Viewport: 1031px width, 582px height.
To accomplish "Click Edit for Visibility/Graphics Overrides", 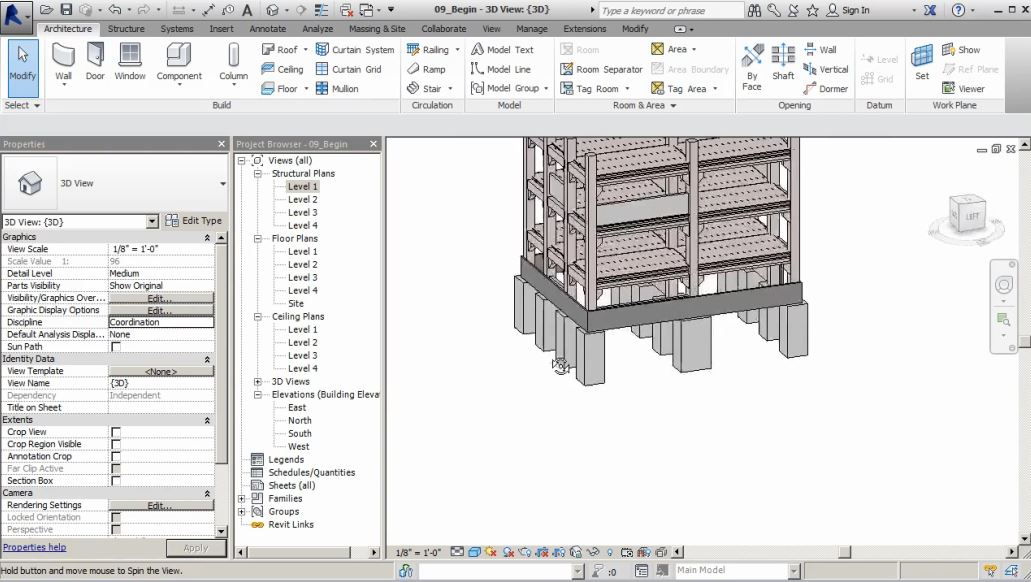I will pos(161,298).
